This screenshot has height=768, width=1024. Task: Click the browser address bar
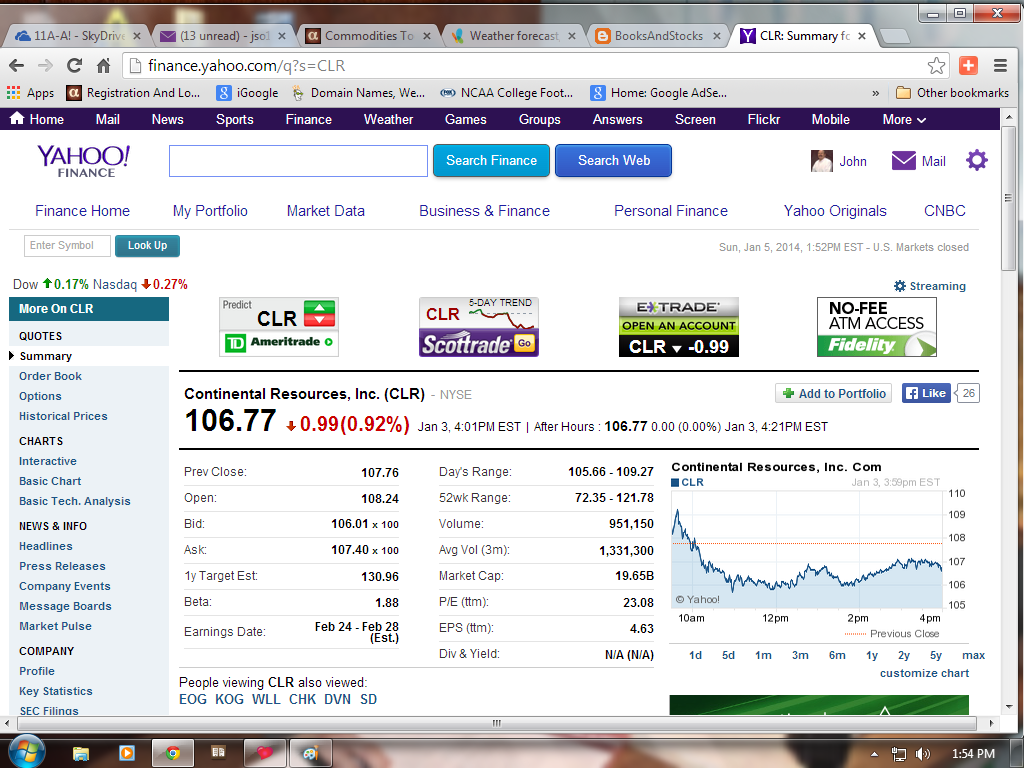click(x=536, y=65)
